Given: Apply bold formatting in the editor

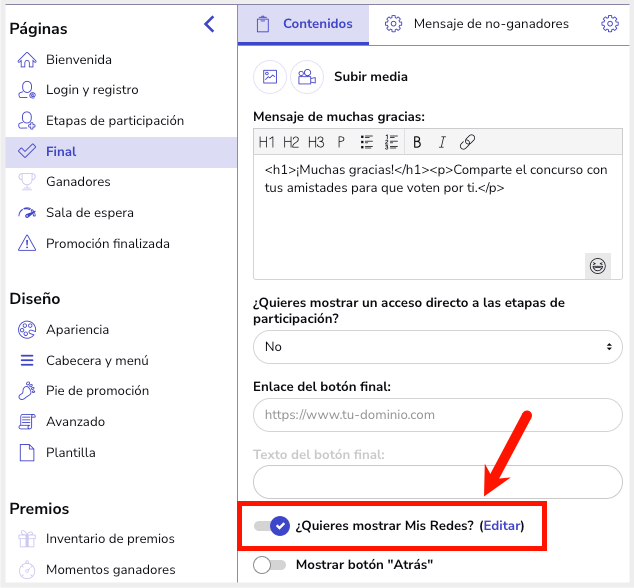Looking at the screenshot, I should (x=417, y=142).
